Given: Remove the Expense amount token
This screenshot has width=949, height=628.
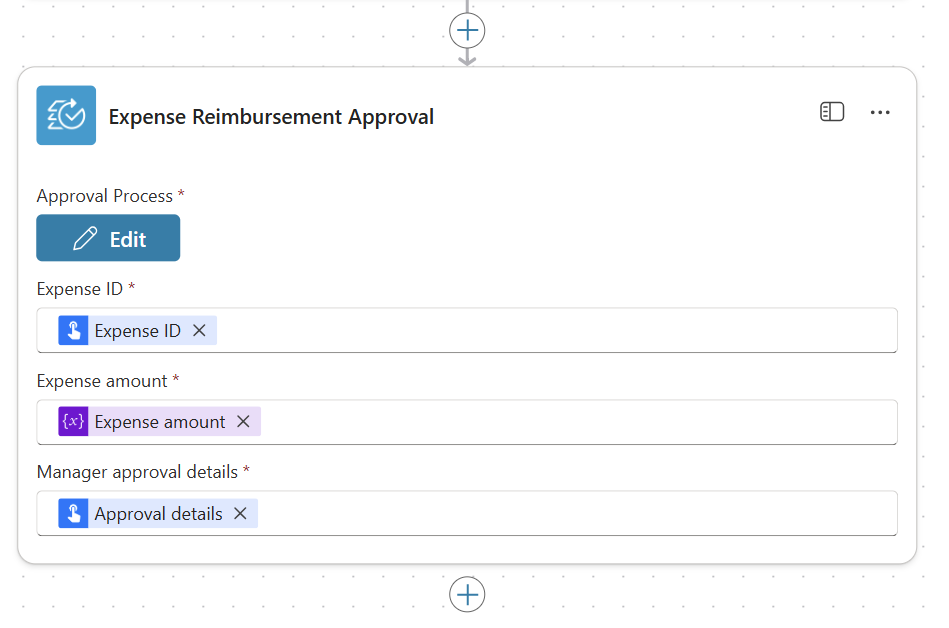Looking at the screenshot, I should pos(243,421).
